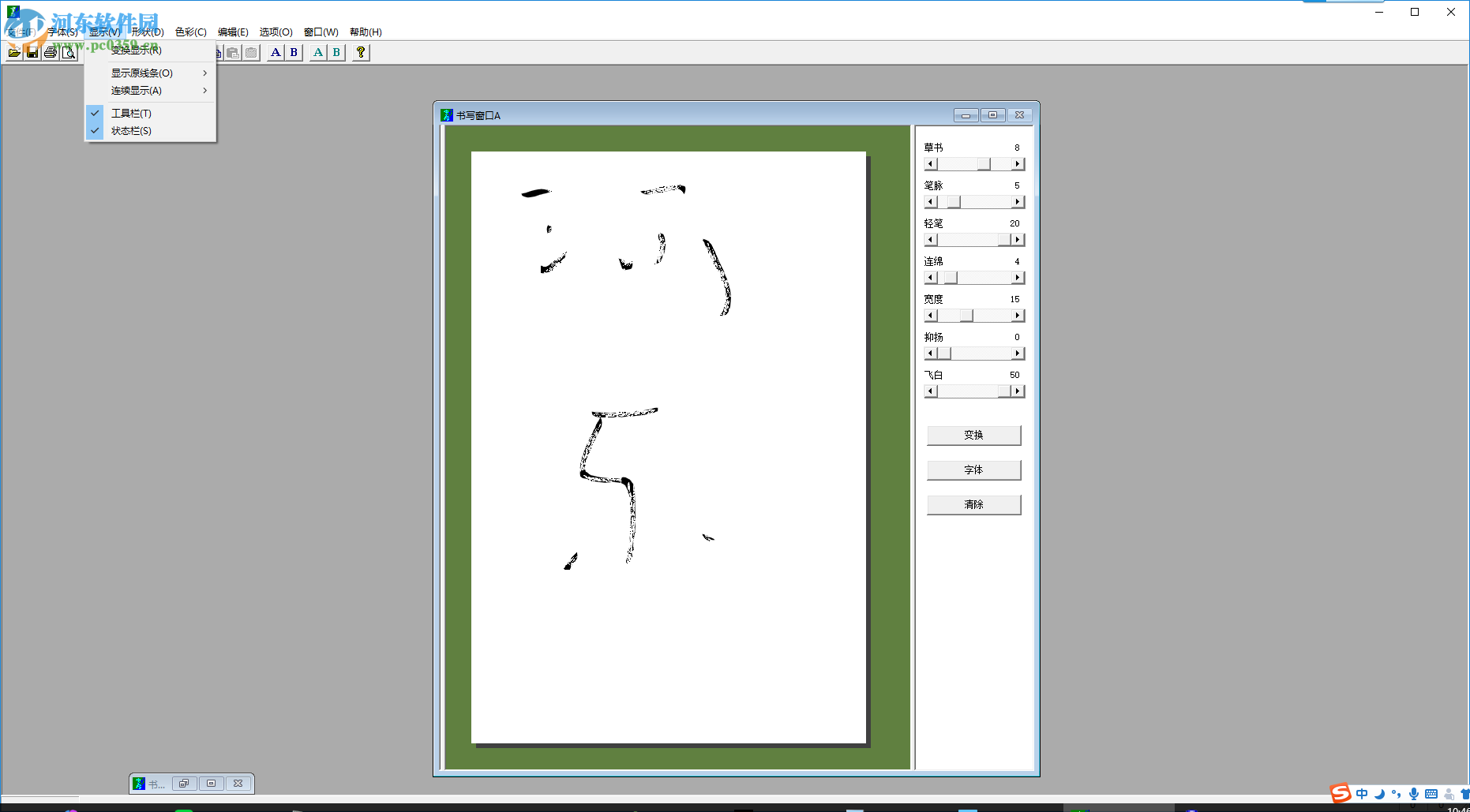This screenshot has width=1470, height=812.
Task: Click the paste clipboard toolbar icon
Action: [x=233, y=53]
